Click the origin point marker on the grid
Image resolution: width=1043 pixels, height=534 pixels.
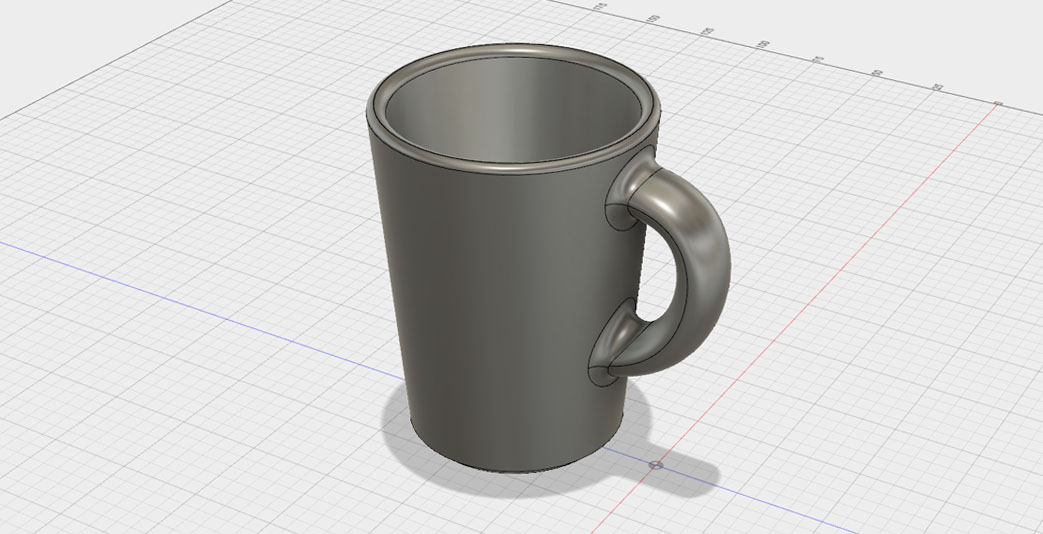click(657, 465)
